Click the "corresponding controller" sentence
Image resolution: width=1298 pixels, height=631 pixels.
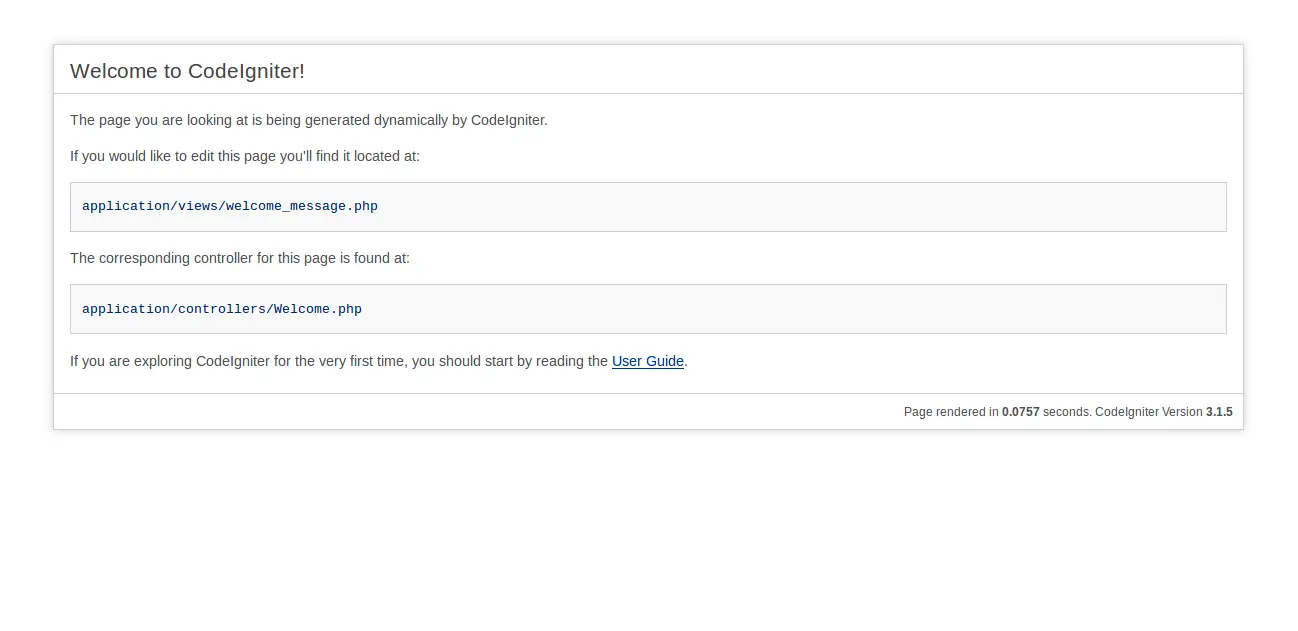(240, 258)
